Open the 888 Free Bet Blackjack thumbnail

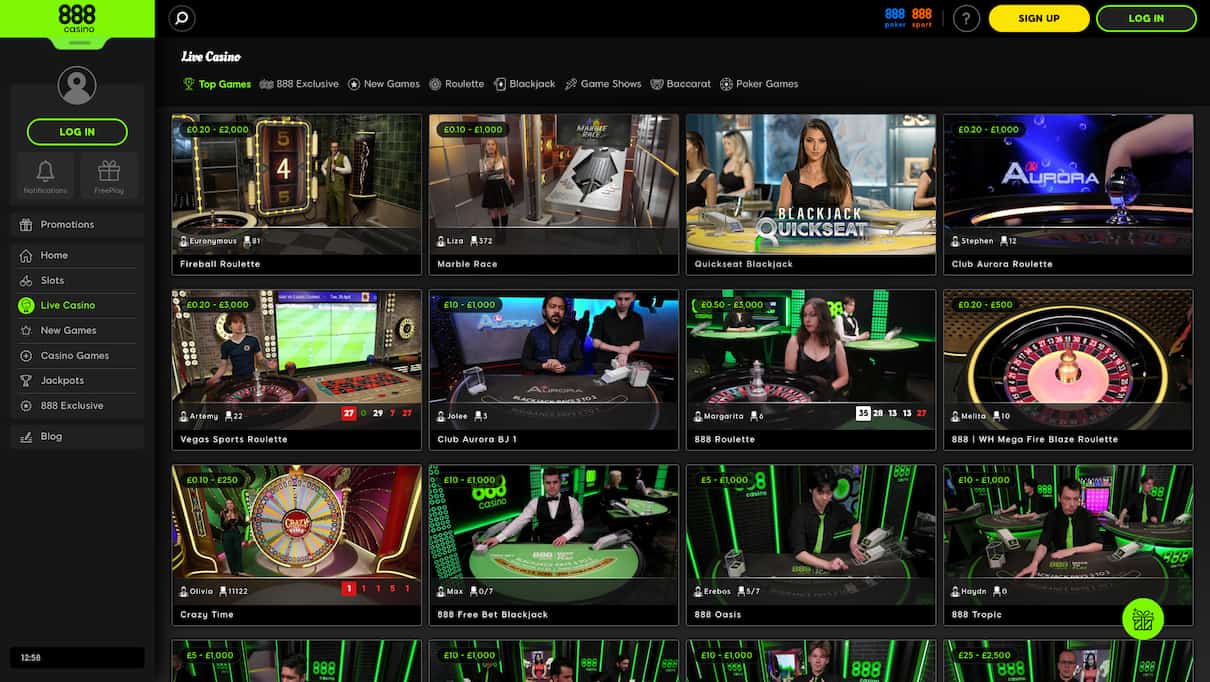coord(554,545)
